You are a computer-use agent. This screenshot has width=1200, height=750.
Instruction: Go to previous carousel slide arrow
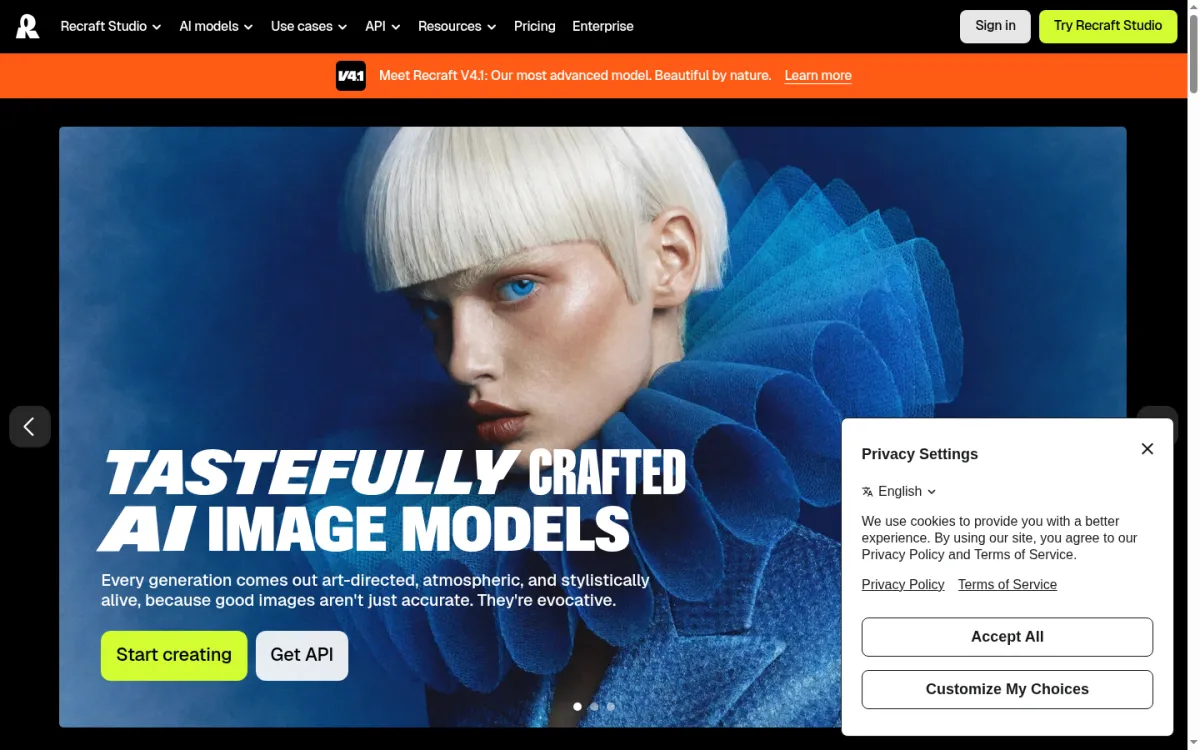30,426
